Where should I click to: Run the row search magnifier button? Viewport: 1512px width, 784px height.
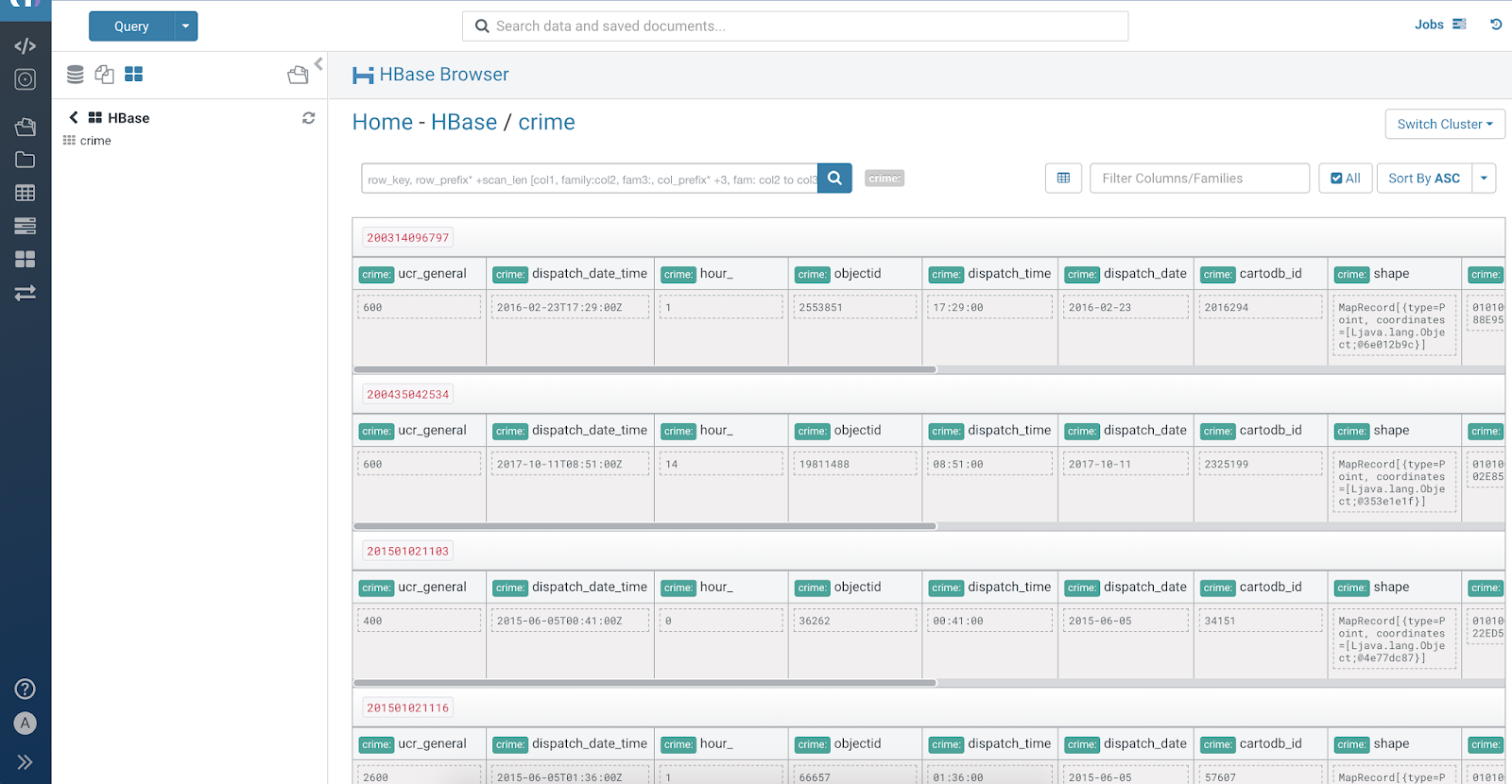[x=834, y=179]
